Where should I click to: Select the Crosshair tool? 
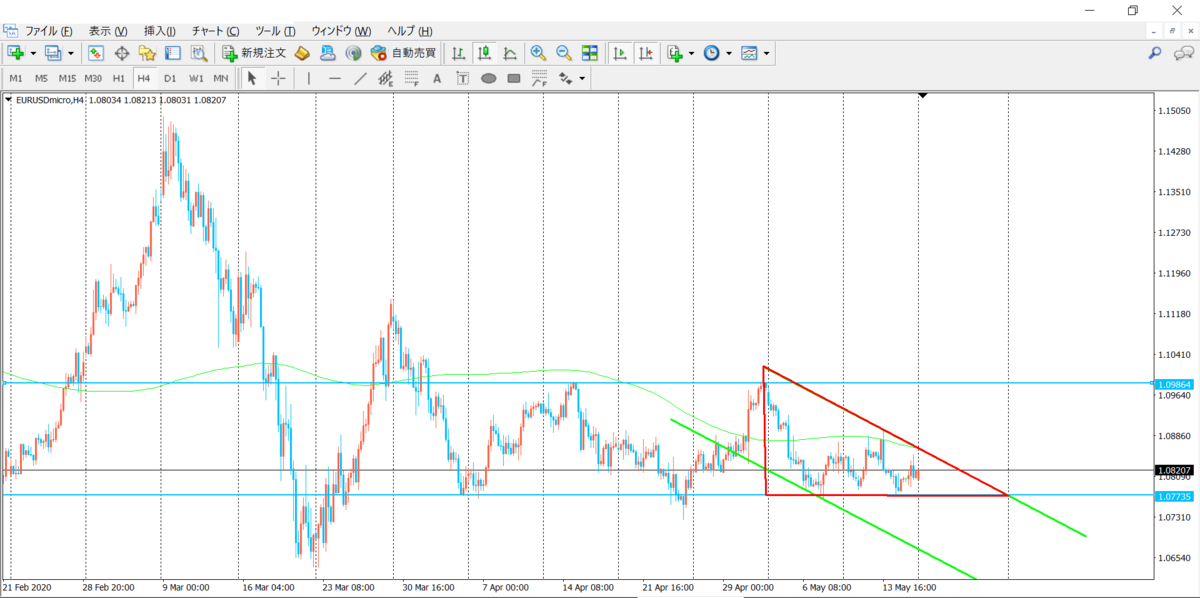pos(278,78)
